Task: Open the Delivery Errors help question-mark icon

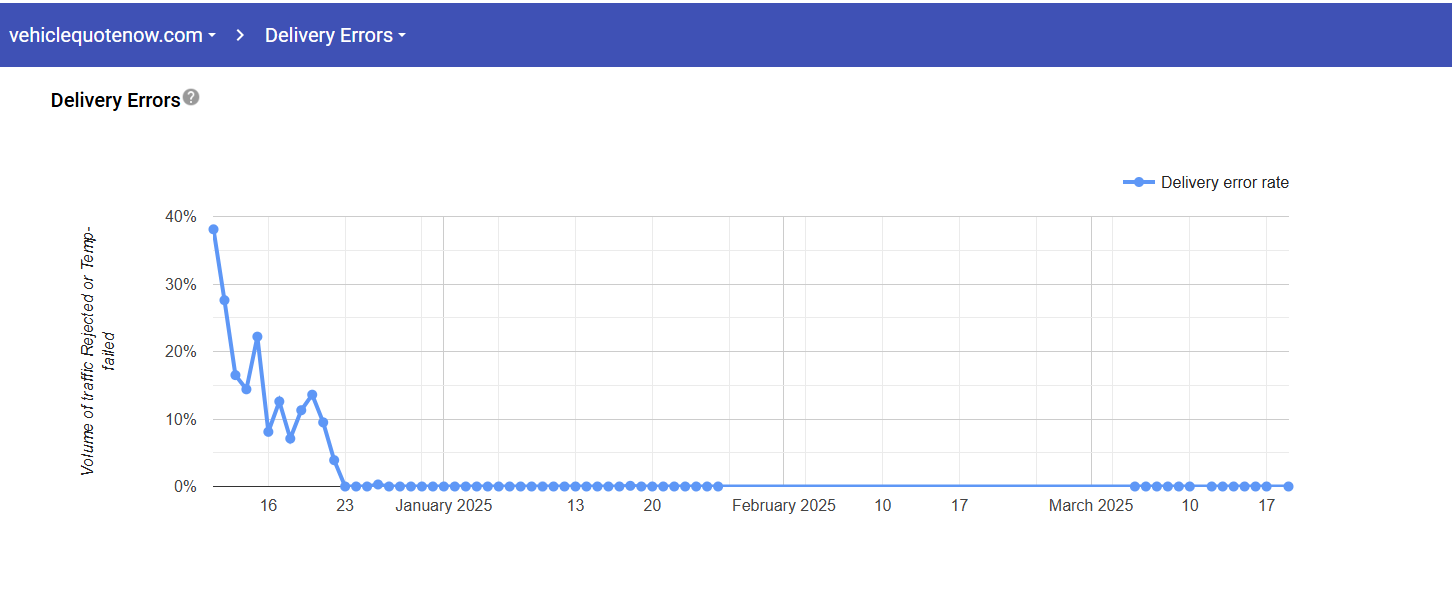Action: (x=191, y=98)
